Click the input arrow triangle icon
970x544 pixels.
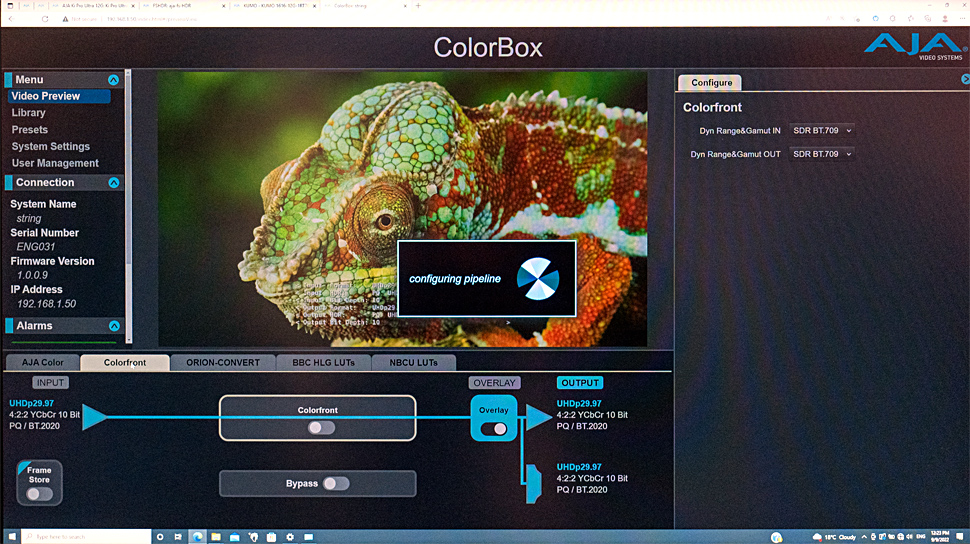[94, 417]
